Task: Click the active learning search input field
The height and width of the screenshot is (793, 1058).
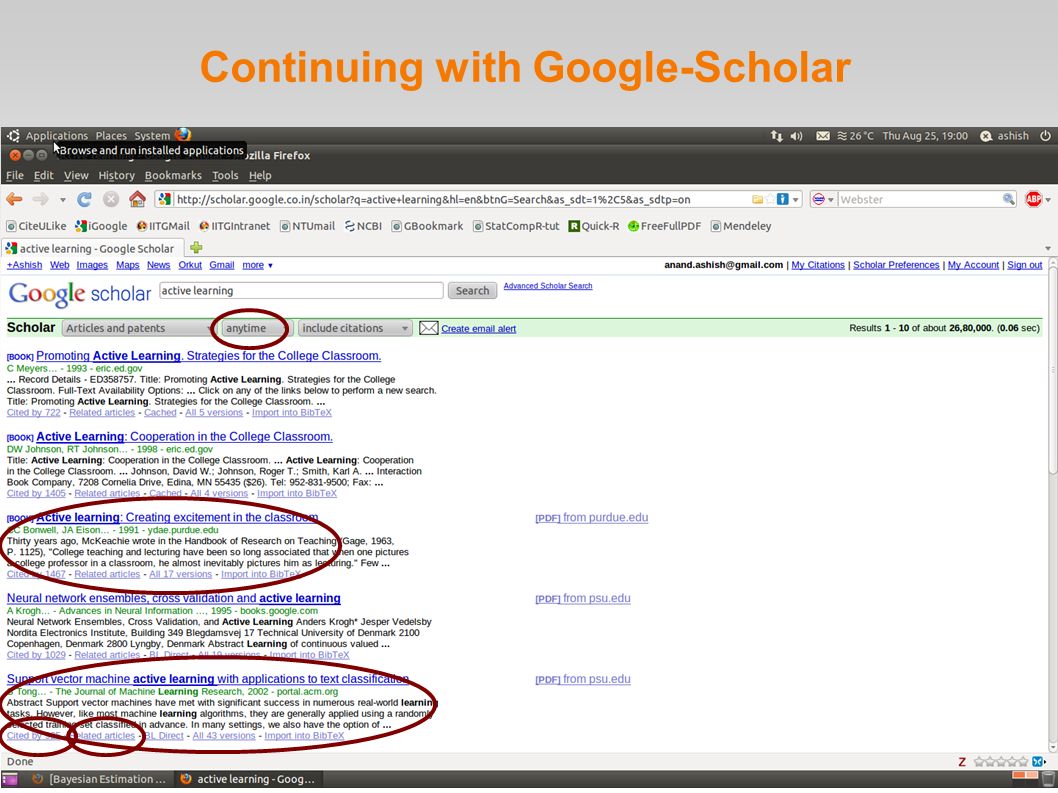Action: 301,291
